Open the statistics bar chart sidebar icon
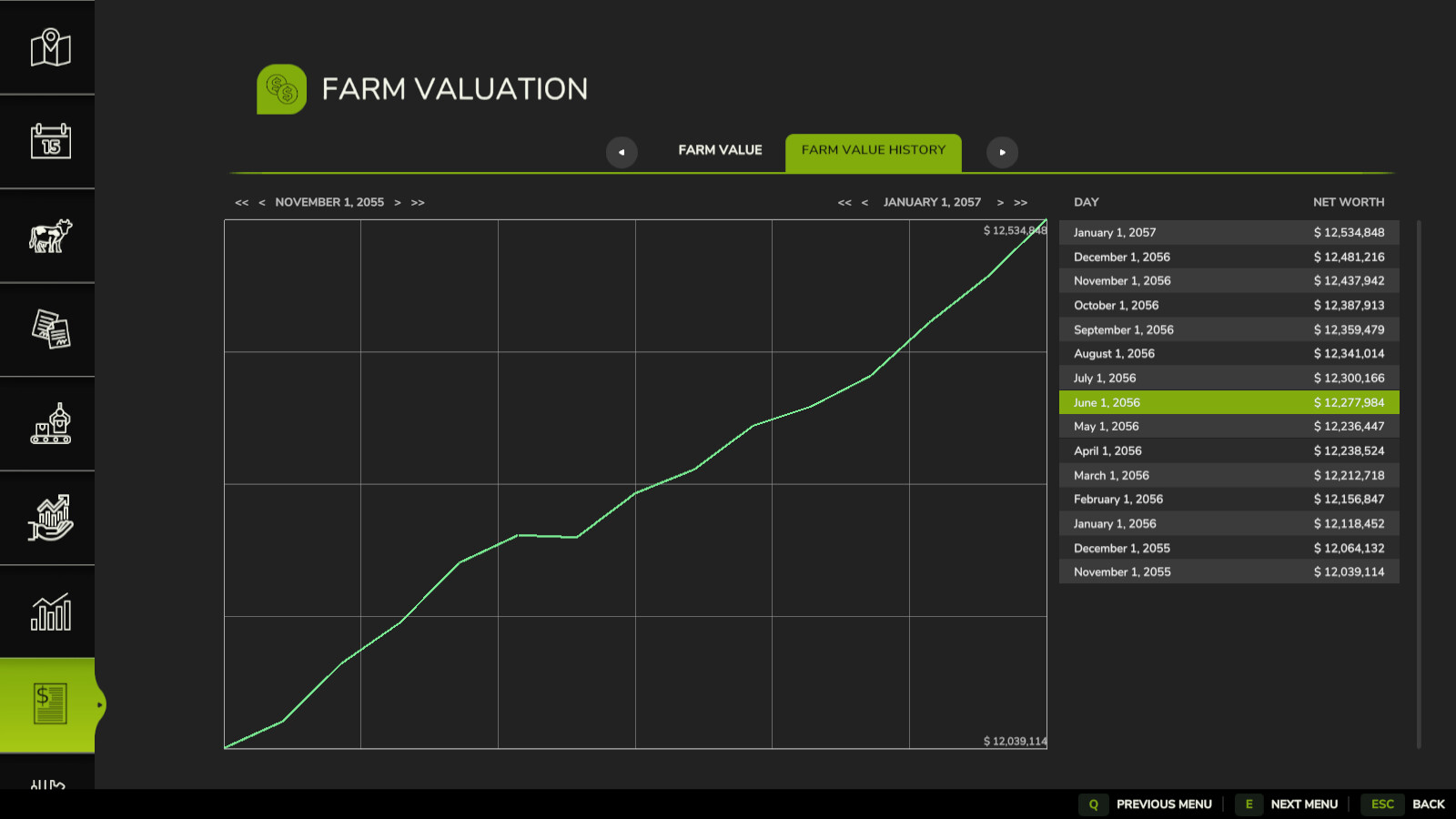1456x819 pixels. coord(50,612)
